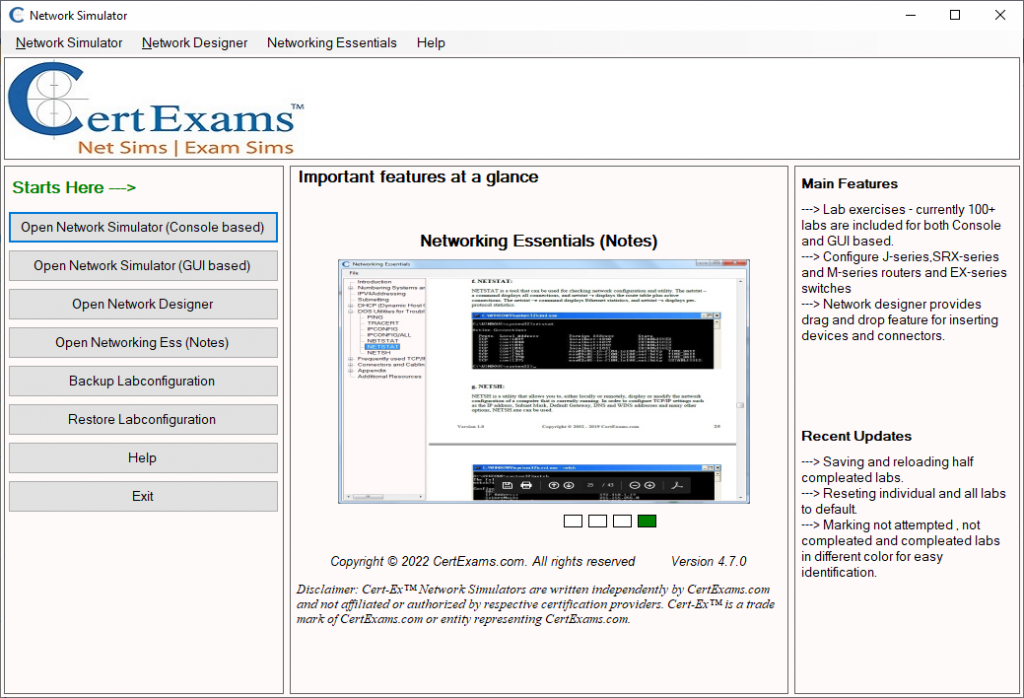Expand the Networking Essentials menu
This screenshot has height=698, width=1024.
332,43
